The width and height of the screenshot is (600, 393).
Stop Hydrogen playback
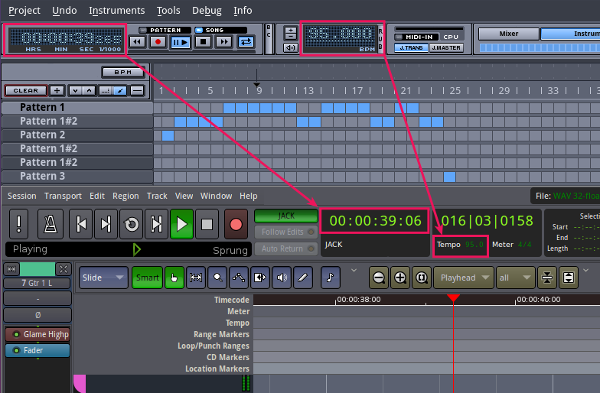coord(203,42)
